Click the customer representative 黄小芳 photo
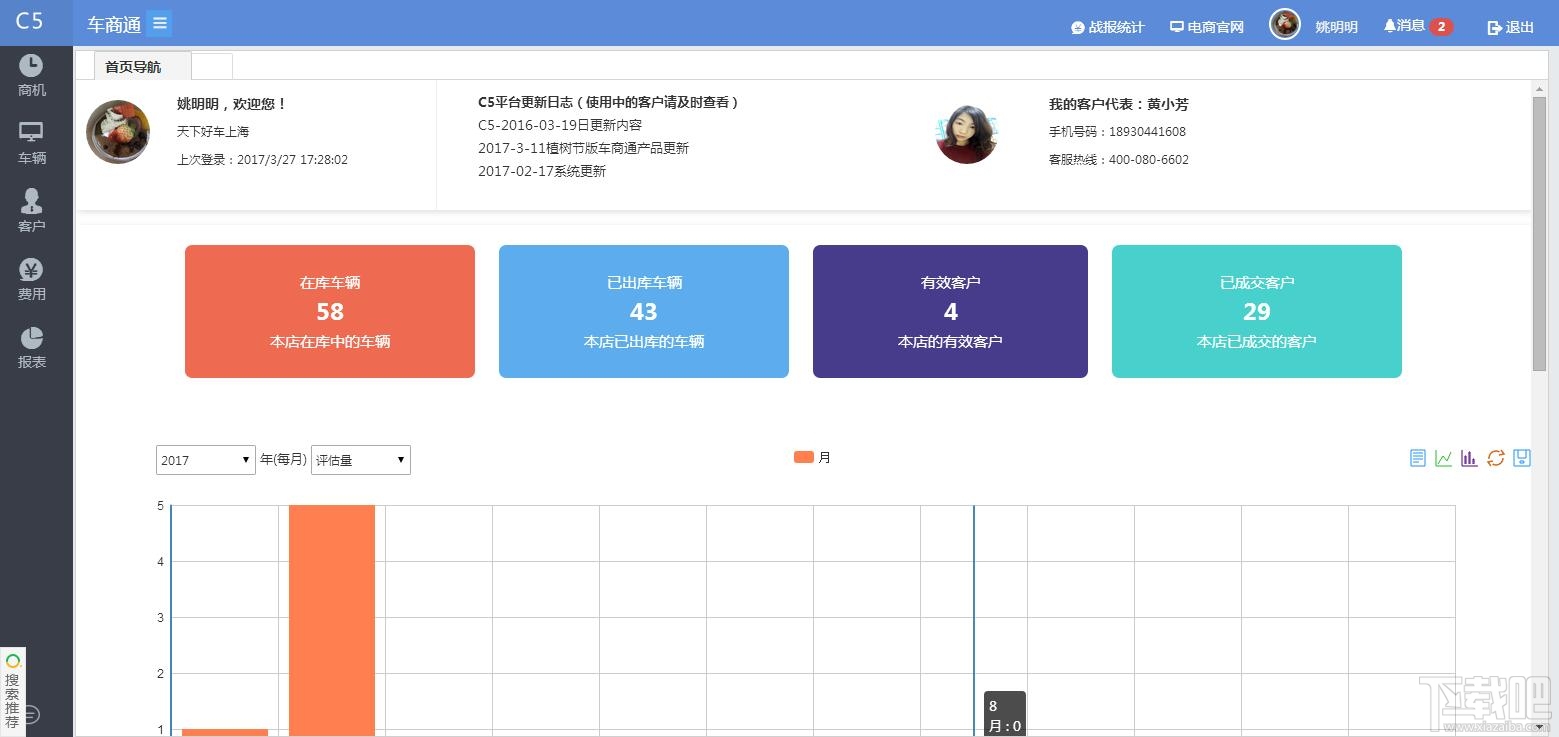This screenshot has height=737, width=1559. pos(967,133)
